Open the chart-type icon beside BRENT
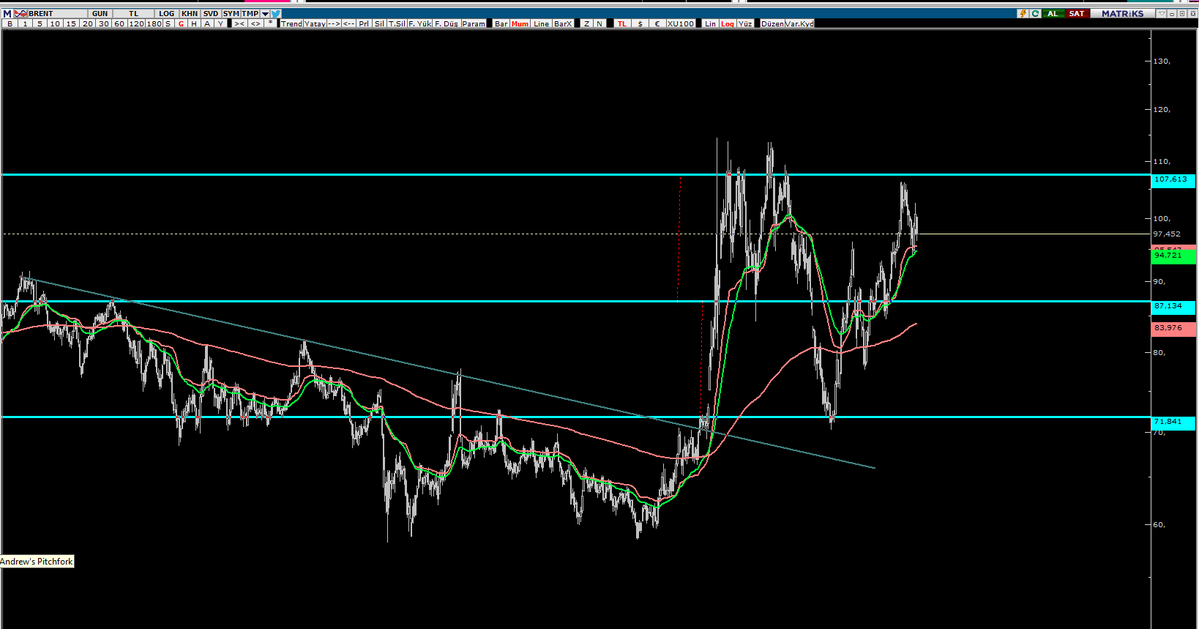The image size is (1199, 629). pos(21,14)
